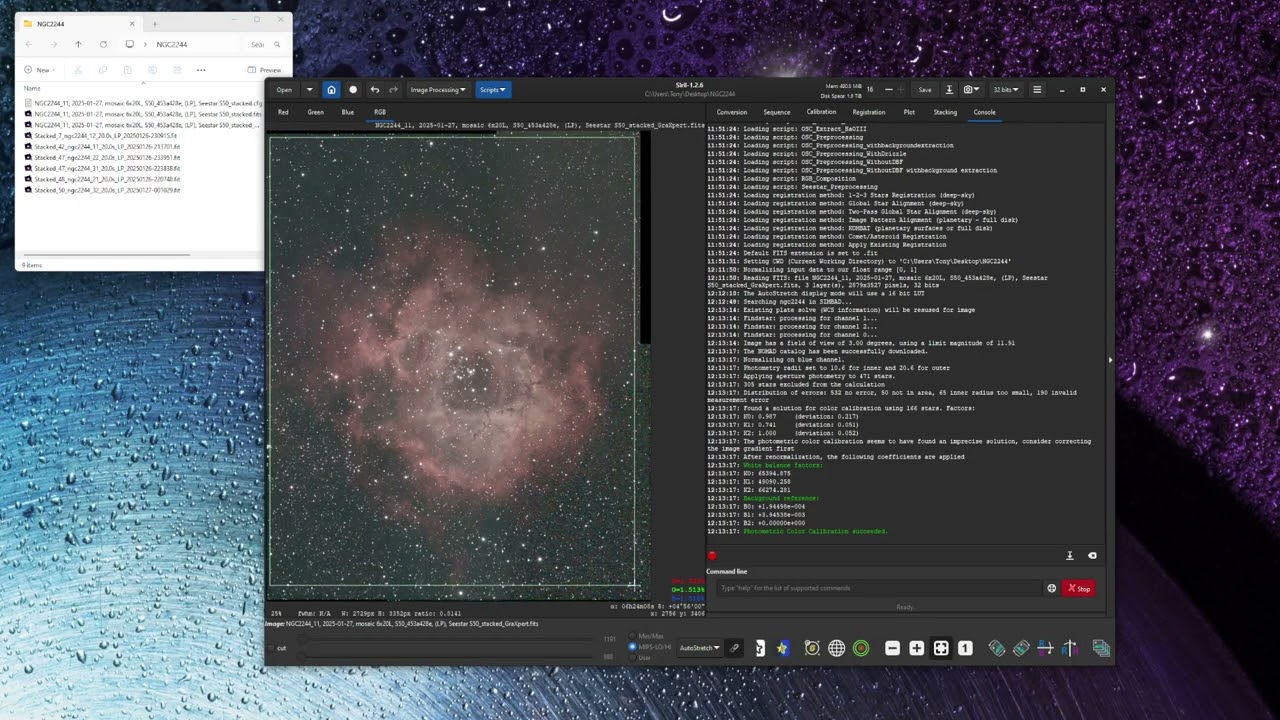Image resolution: width=1280 pixels, height=720 pixels.
Task: Open the frame list icon at far right
Action: (1101, 648)
